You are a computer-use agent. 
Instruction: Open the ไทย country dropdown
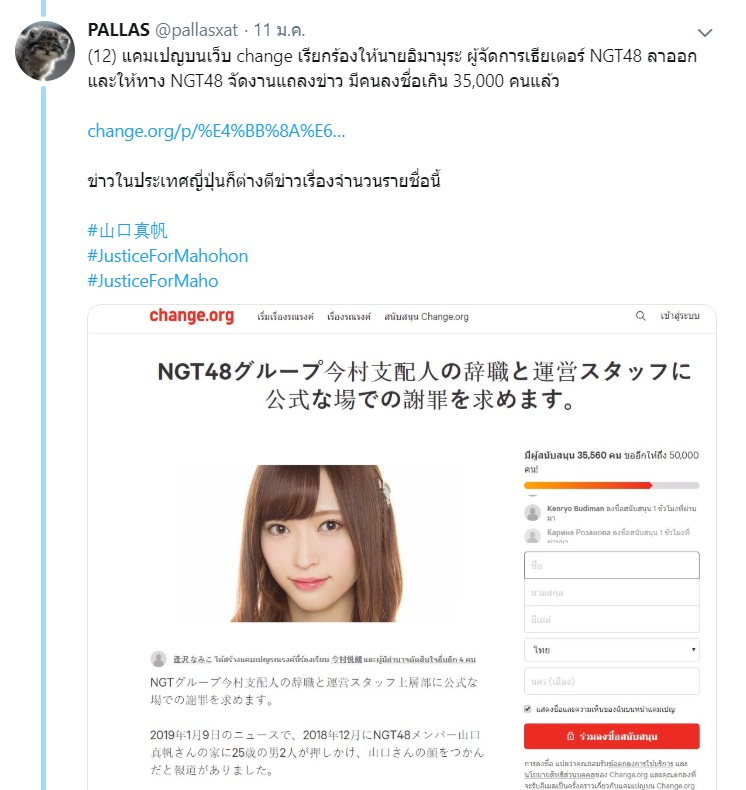click(612, 650)
